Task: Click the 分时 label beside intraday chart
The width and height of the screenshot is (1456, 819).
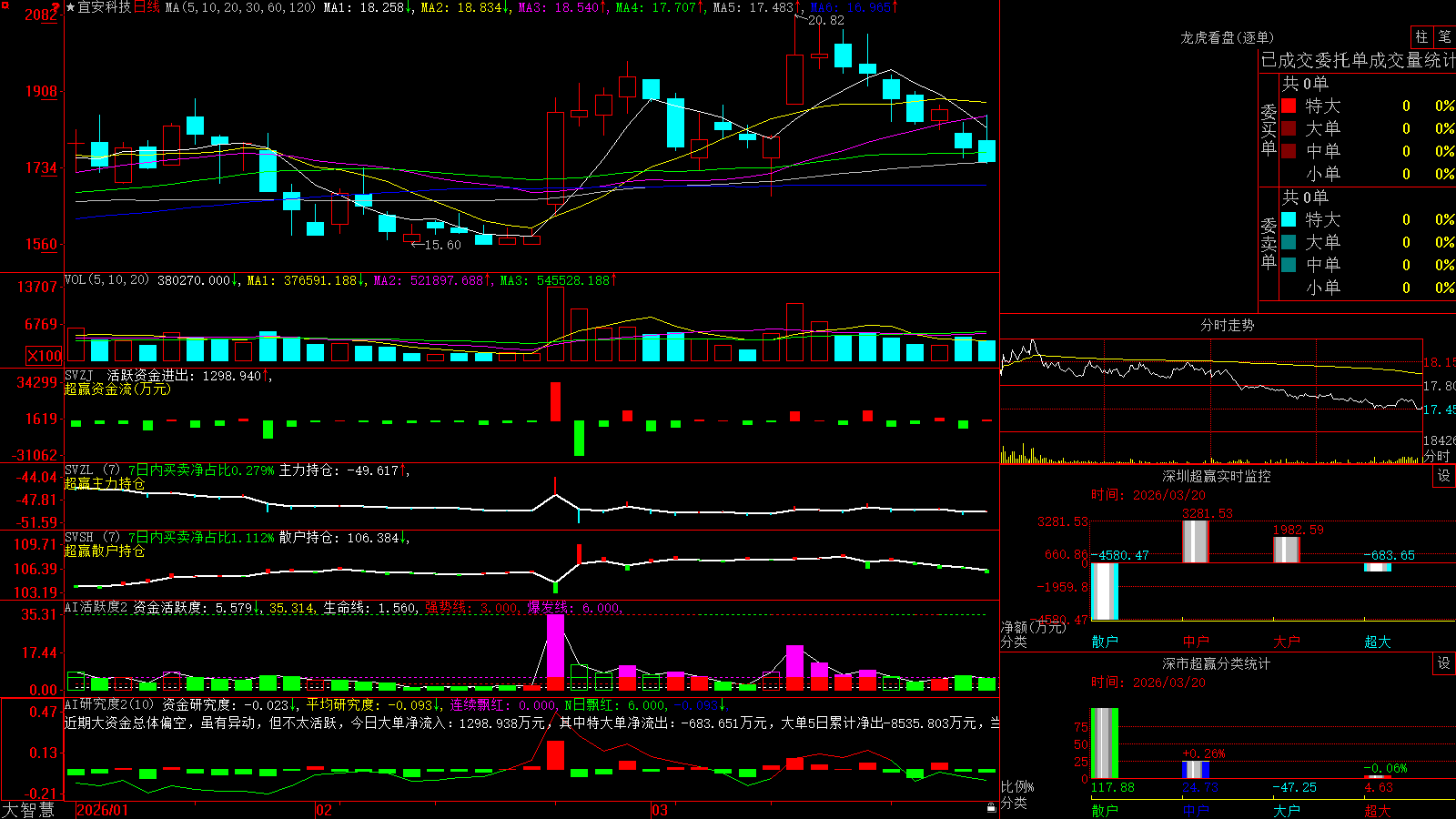Action: (1437, 455)
